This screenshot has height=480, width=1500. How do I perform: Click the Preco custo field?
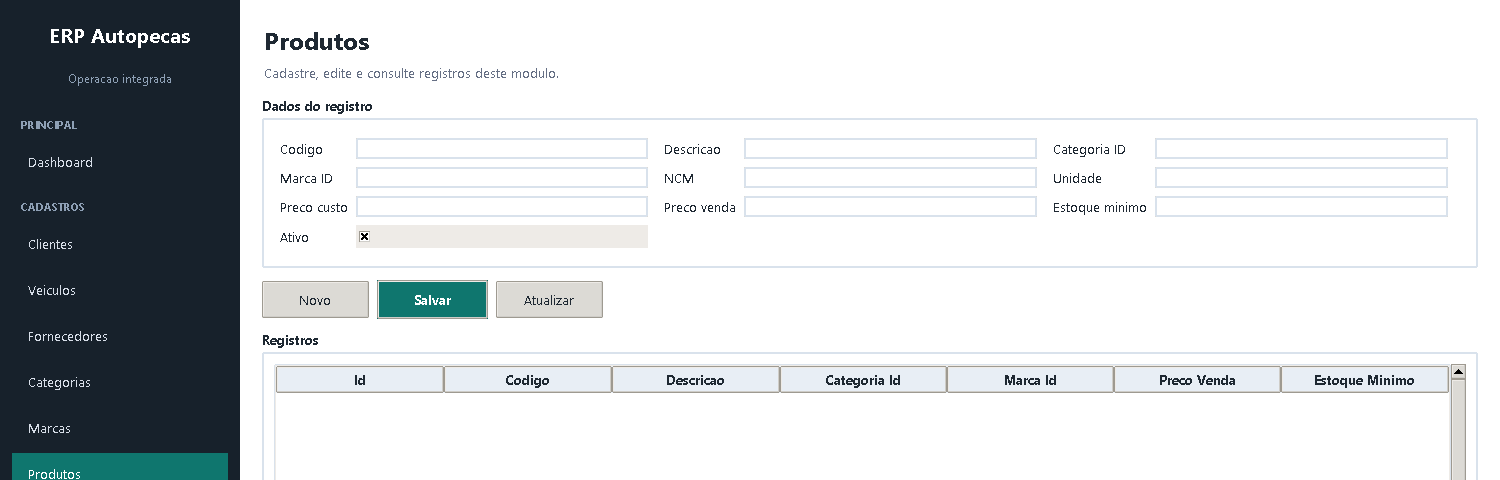pos(502,207)
